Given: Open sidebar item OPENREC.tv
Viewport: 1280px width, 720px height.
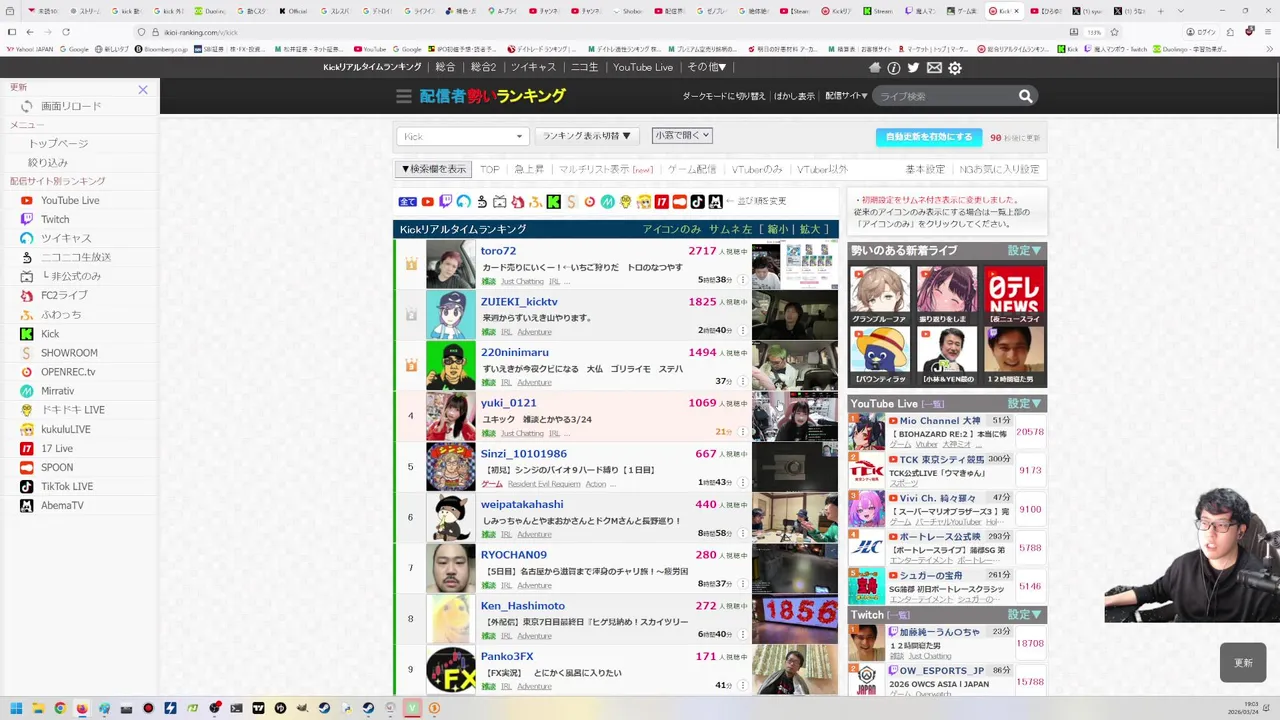Looking at the screenshot, I should tap(68, 371).
